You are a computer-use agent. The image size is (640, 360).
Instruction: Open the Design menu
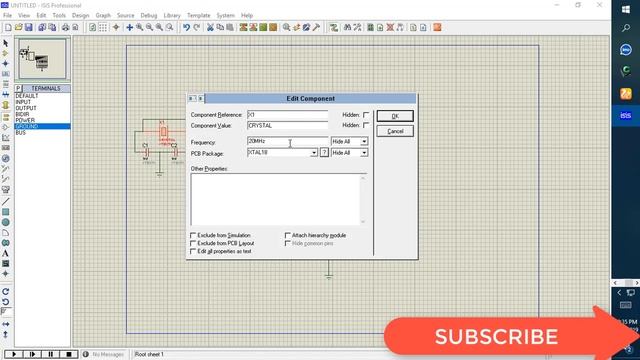pos(80,15)
